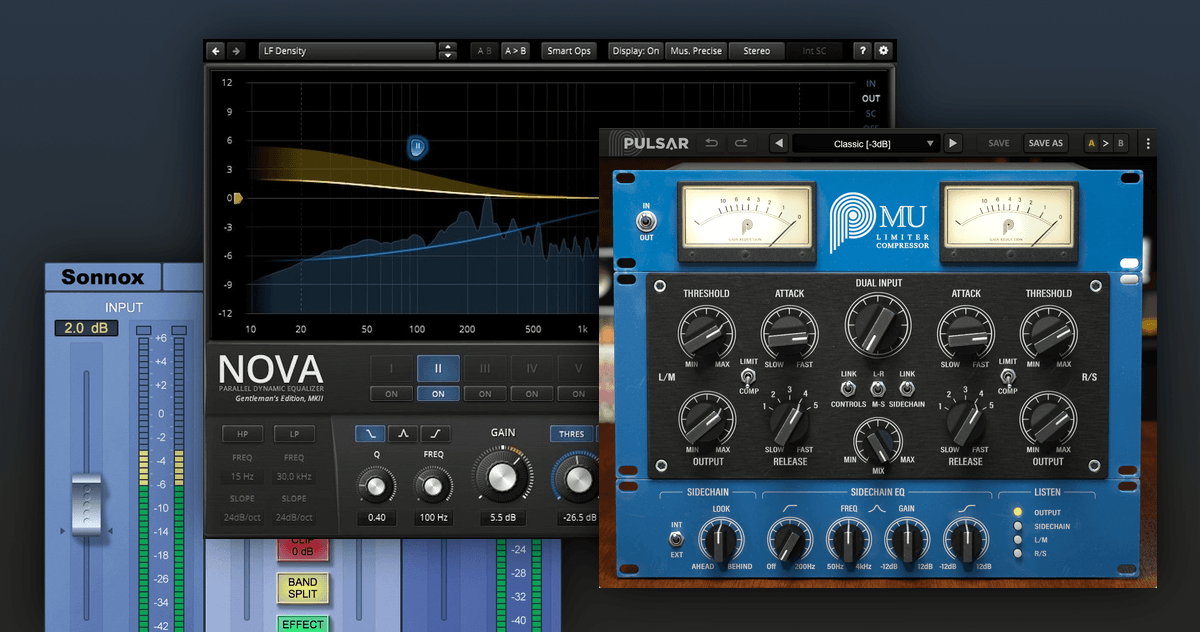Open Nova settings gear icon

[x=882, y=51]
